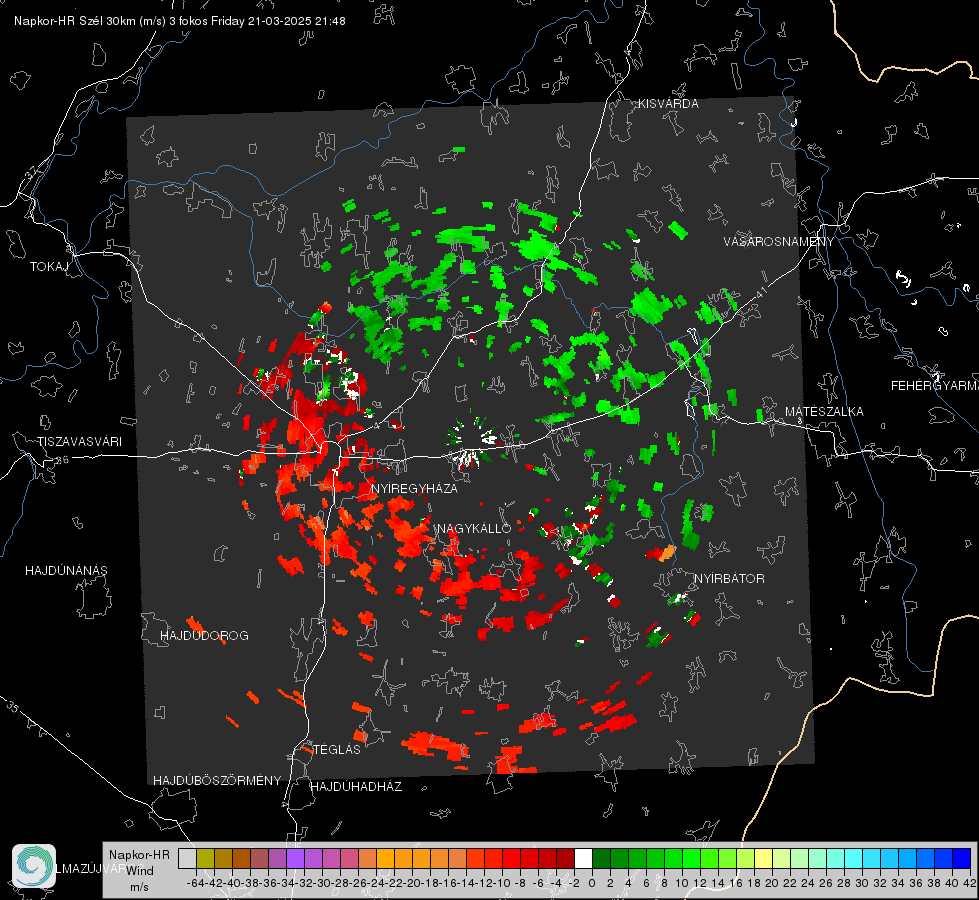Click the road number 35 label
Image resolution: width=979 pixels, height=900 pixels.
[13, 708]
